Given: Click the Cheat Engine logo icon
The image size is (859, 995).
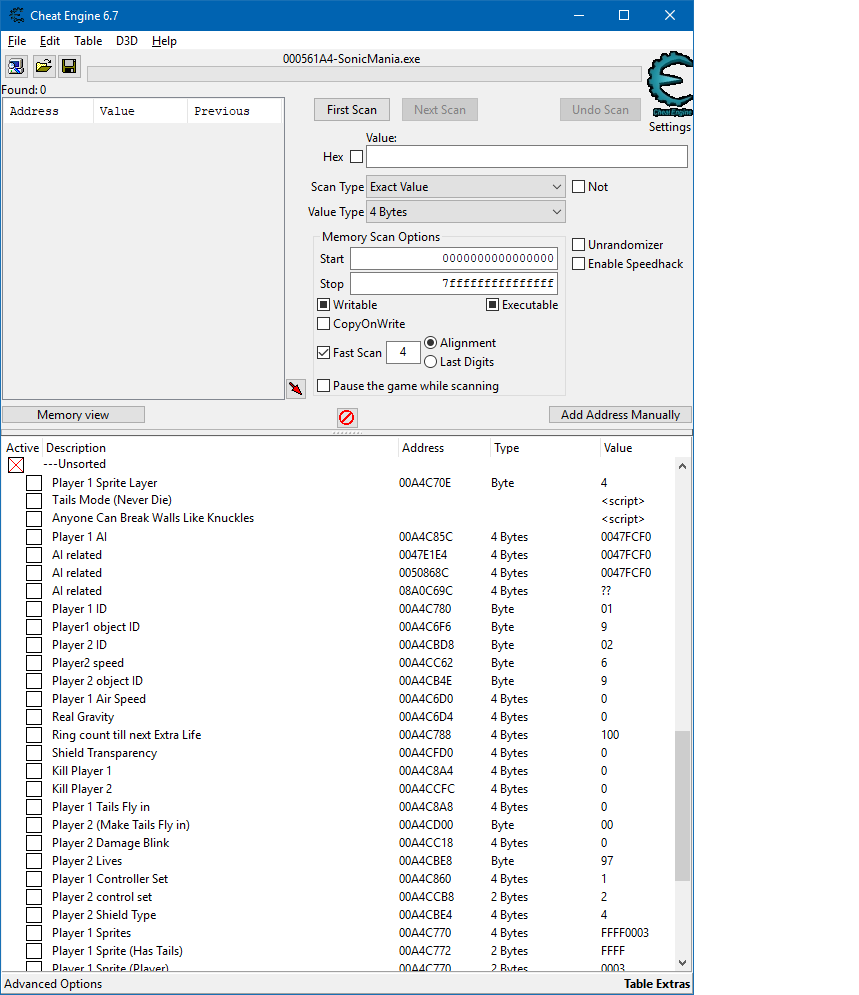Looking at the screenshot, I should (x=669, y=84).
